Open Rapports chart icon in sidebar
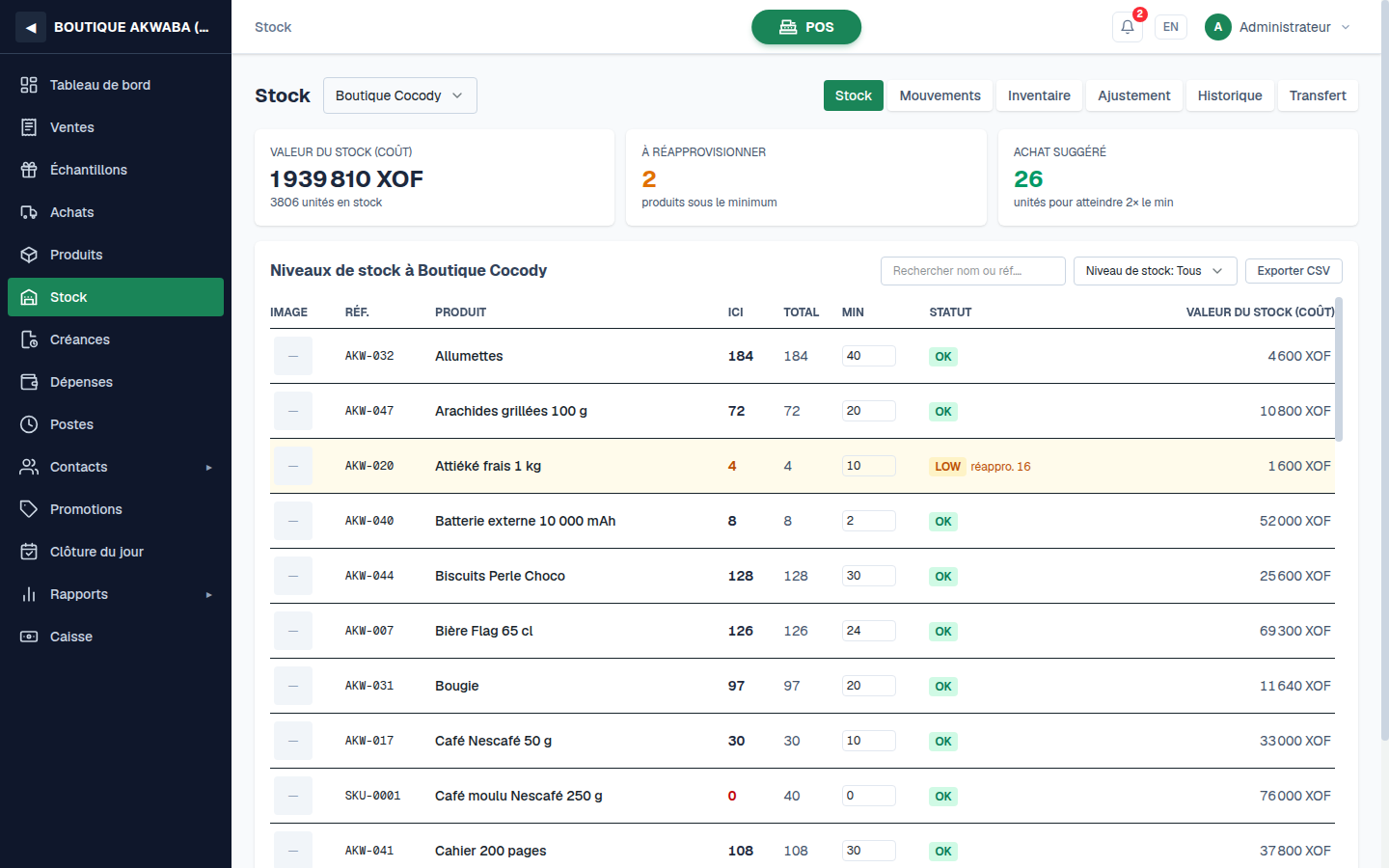Viewport: 1389px width, 868px height. (x=29, y=594)
